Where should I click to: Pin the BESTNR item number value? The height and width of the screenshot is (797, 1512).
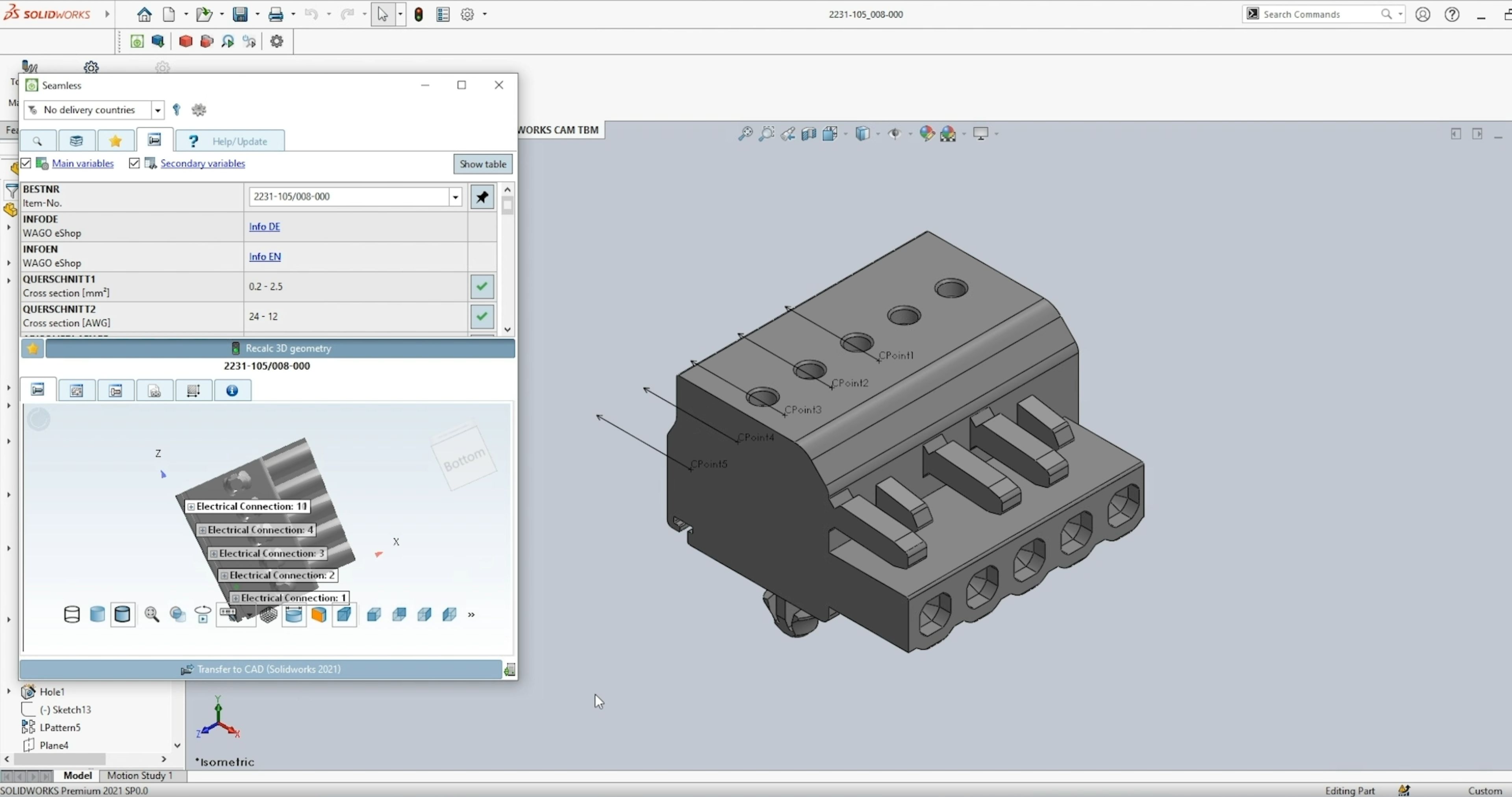click(x=482, y=197)
